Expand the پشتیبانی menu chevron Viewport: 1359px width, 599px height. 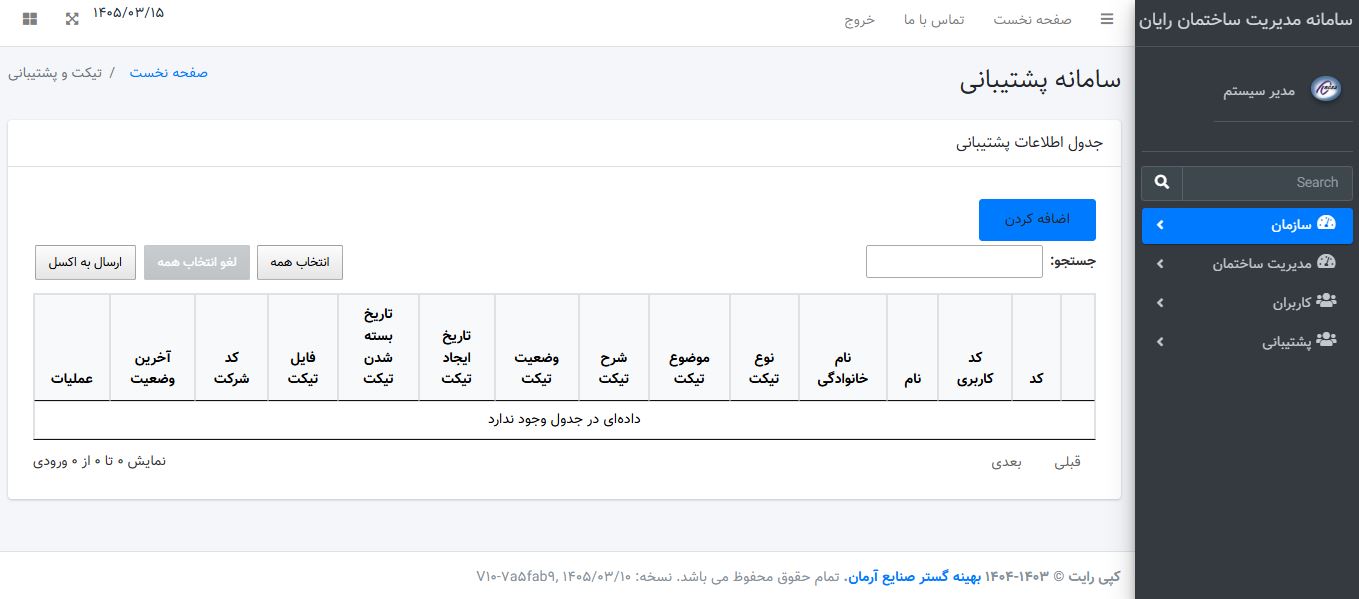[1160, 342]
